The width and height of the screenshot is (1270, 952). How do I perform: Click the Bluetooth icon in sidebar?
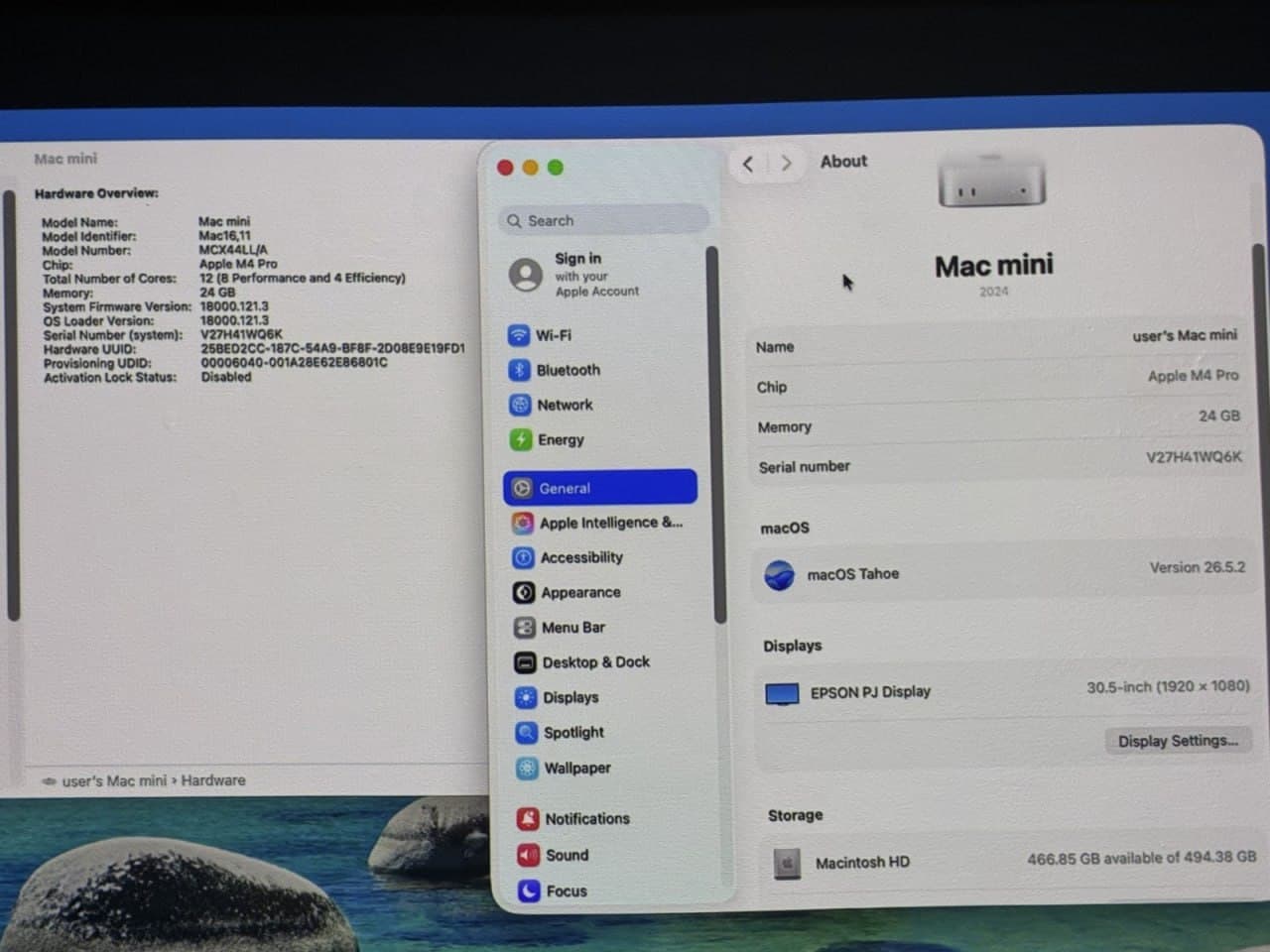tap(519, 370)
